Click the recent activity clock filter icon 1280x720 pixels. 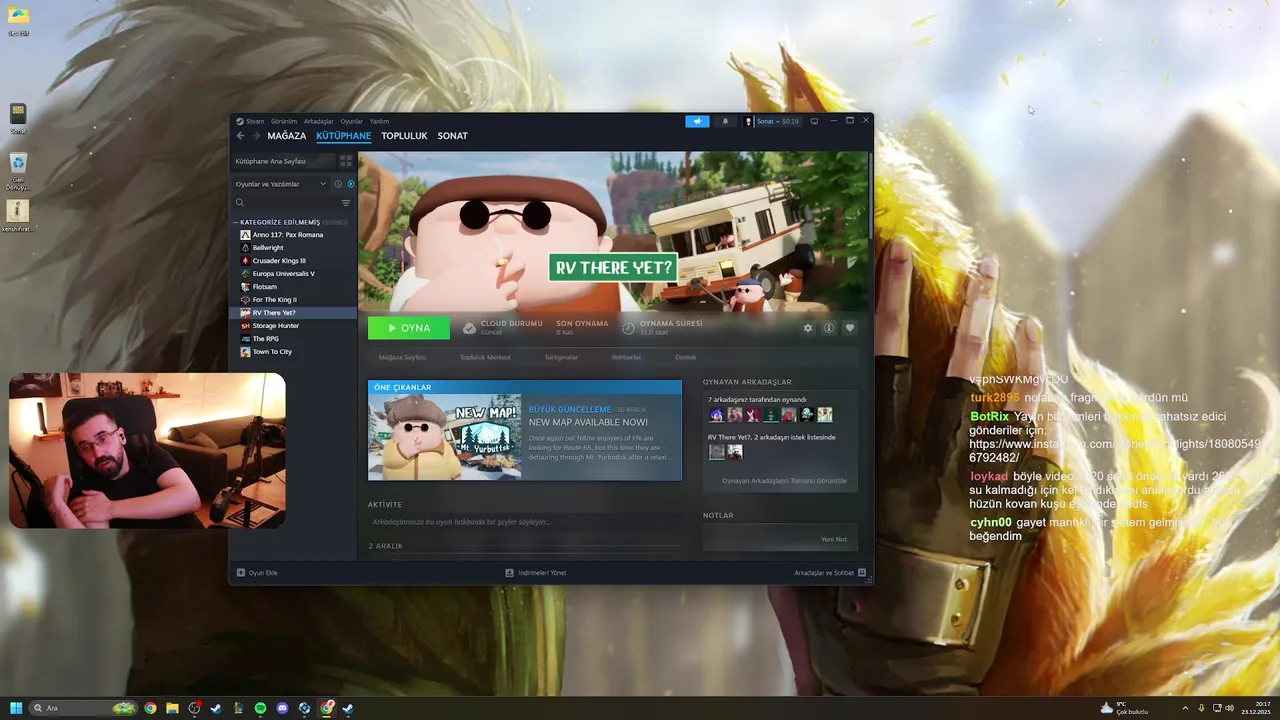click(338, 184)
